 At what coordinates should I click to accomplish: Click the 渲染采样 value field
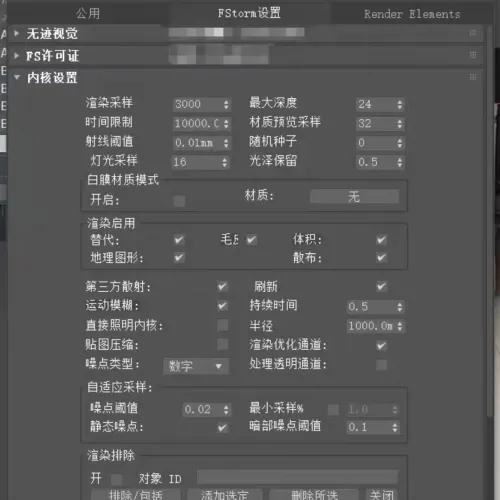pos(198,104)
